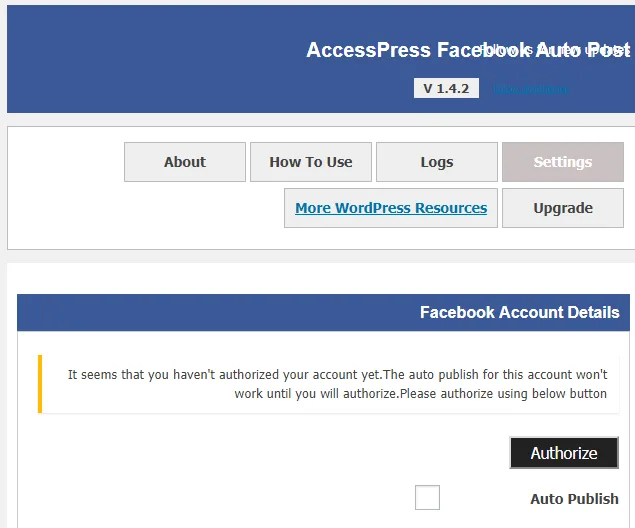Enable the Auto Publish checkbox
This screenshot has height=528, width=635.
427,497
